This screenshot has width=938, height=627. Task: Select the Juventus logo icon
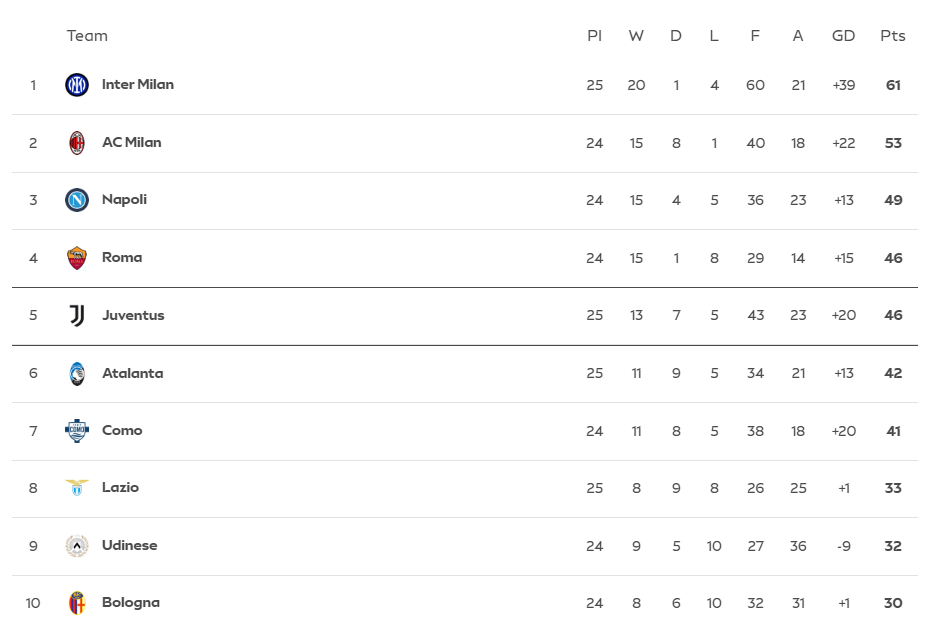77,315
